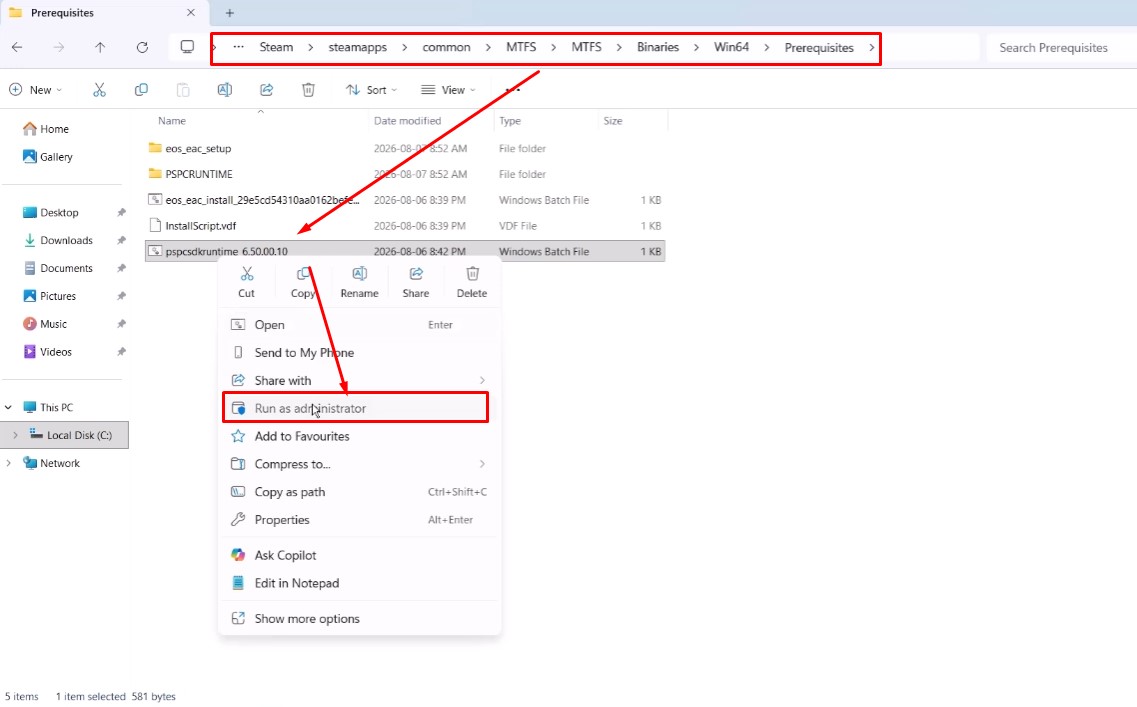
Task: Expand the Share with submenu
Action: click(x=482, y=381)
